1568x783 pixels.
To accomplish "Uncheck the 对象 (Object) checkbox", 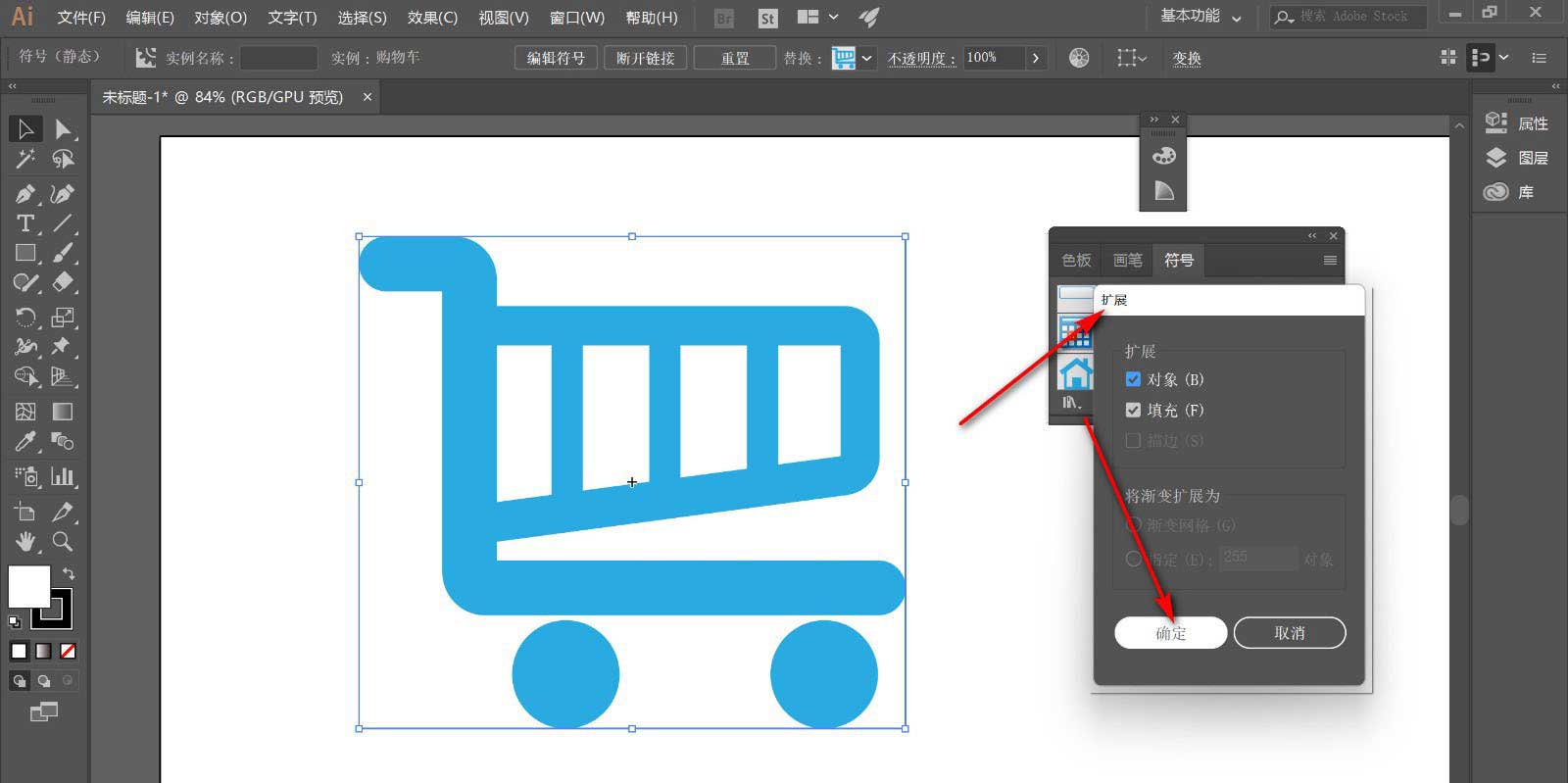I will 1133,379.
